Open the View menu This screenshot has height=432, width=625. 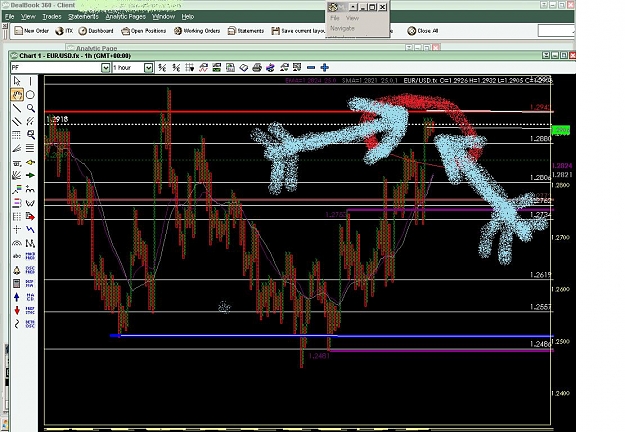click(28, 17)
